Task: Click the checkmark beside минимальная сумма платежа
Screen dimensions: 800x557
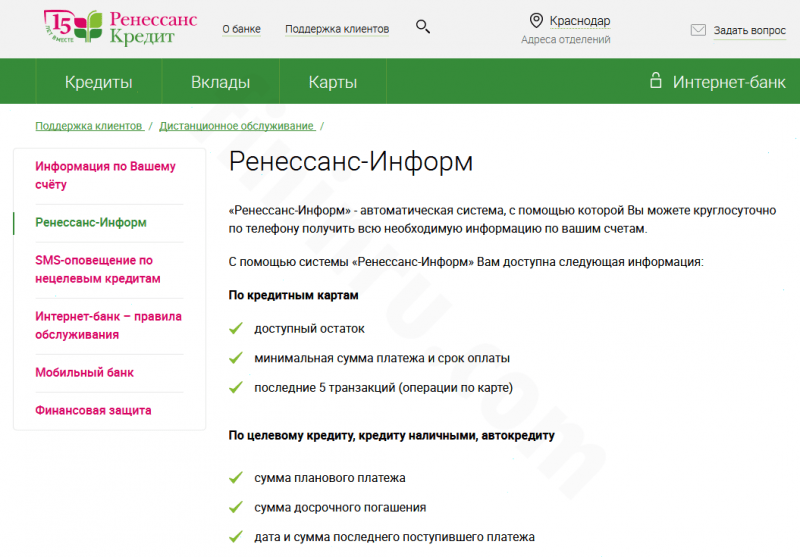Action: coord(236,358)
